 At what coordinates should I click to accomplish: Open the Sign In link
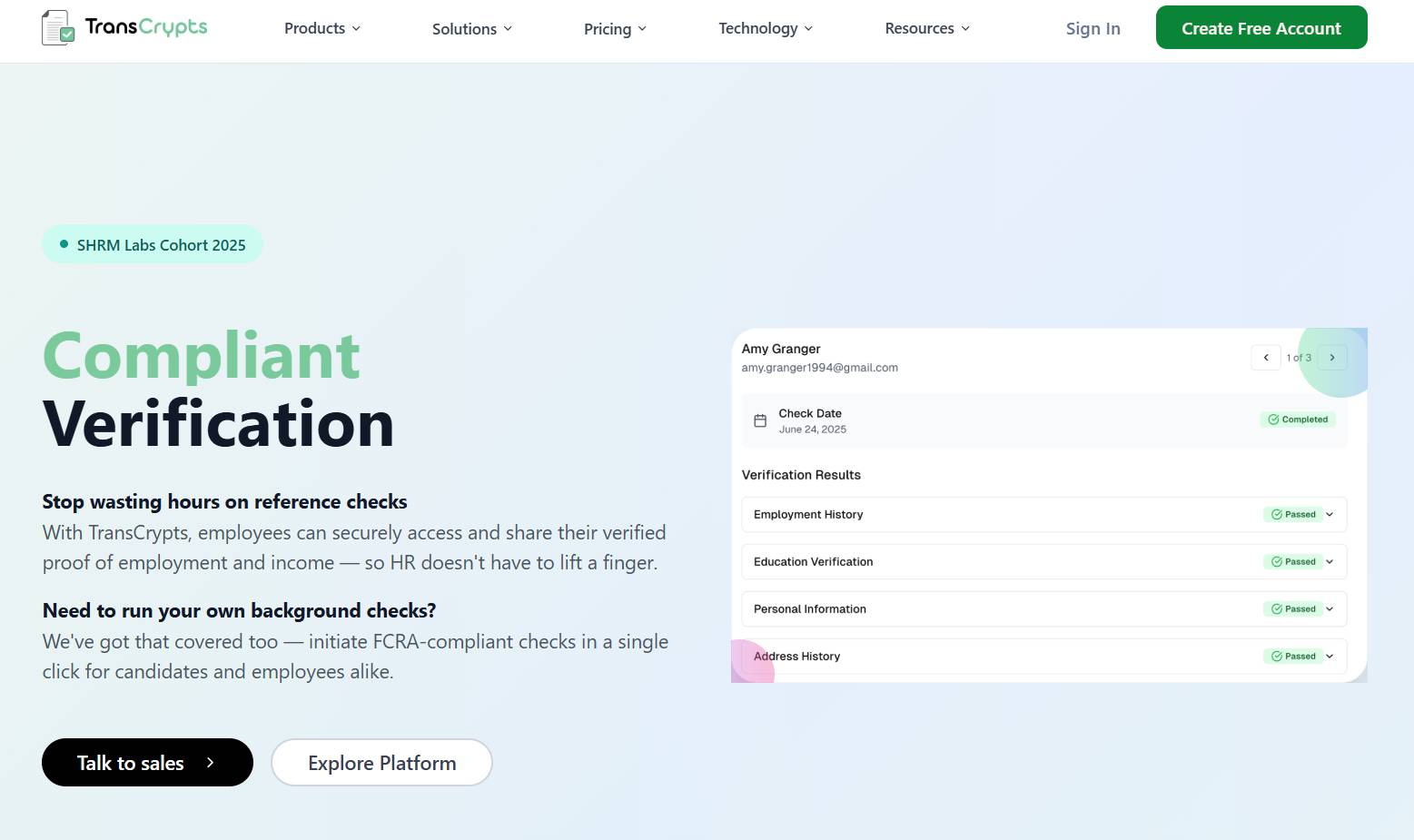click(x=1093, y=29)
